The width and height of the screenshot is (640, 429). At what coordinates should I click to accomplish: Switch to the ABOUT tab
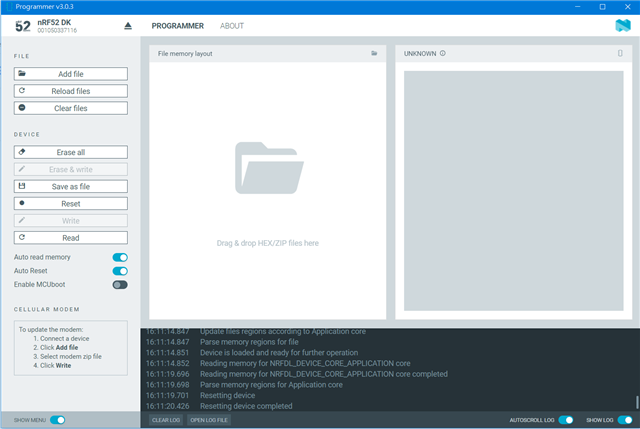pos(232,26)
